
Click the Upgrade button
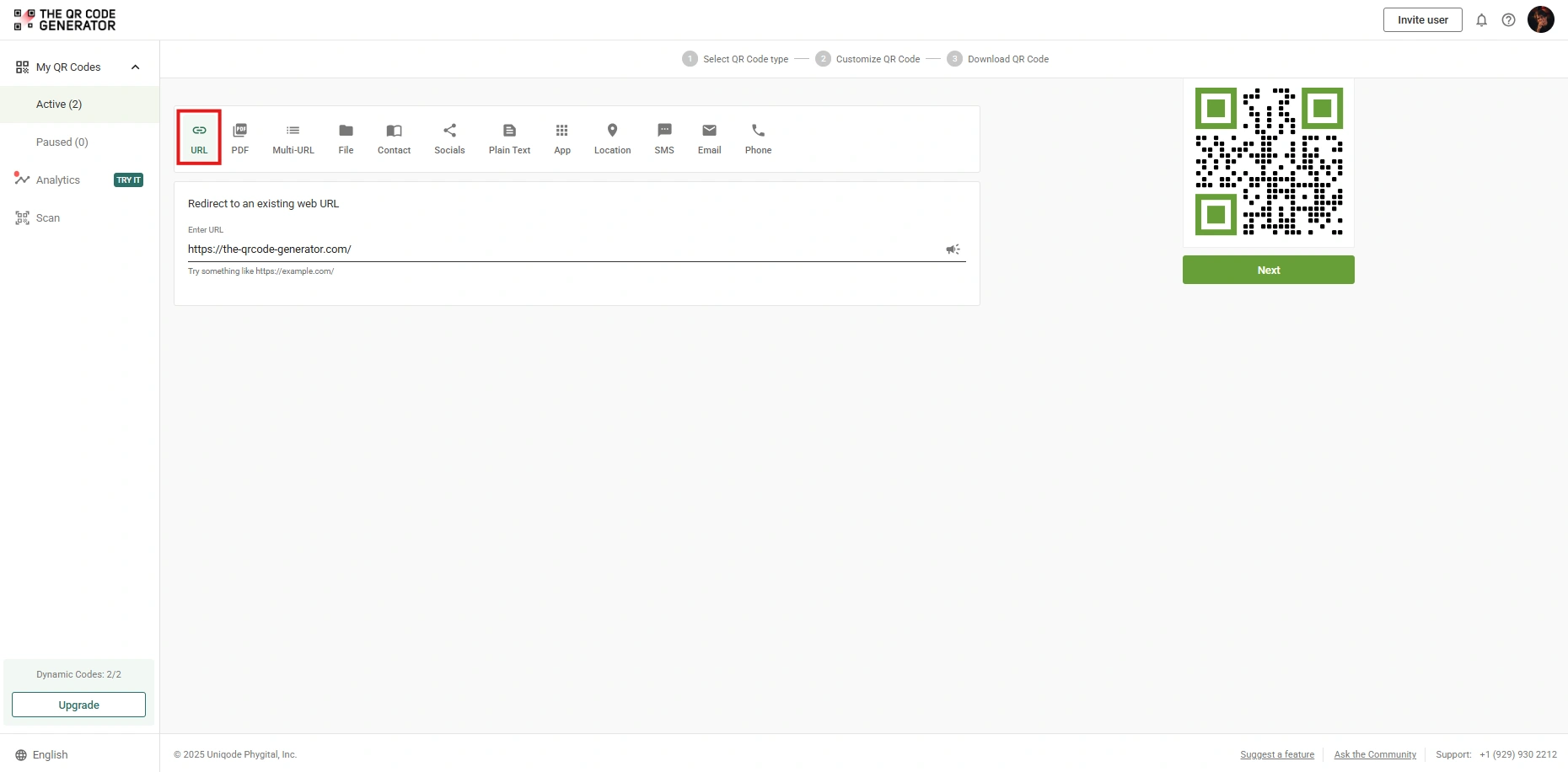tap(78, 705)
